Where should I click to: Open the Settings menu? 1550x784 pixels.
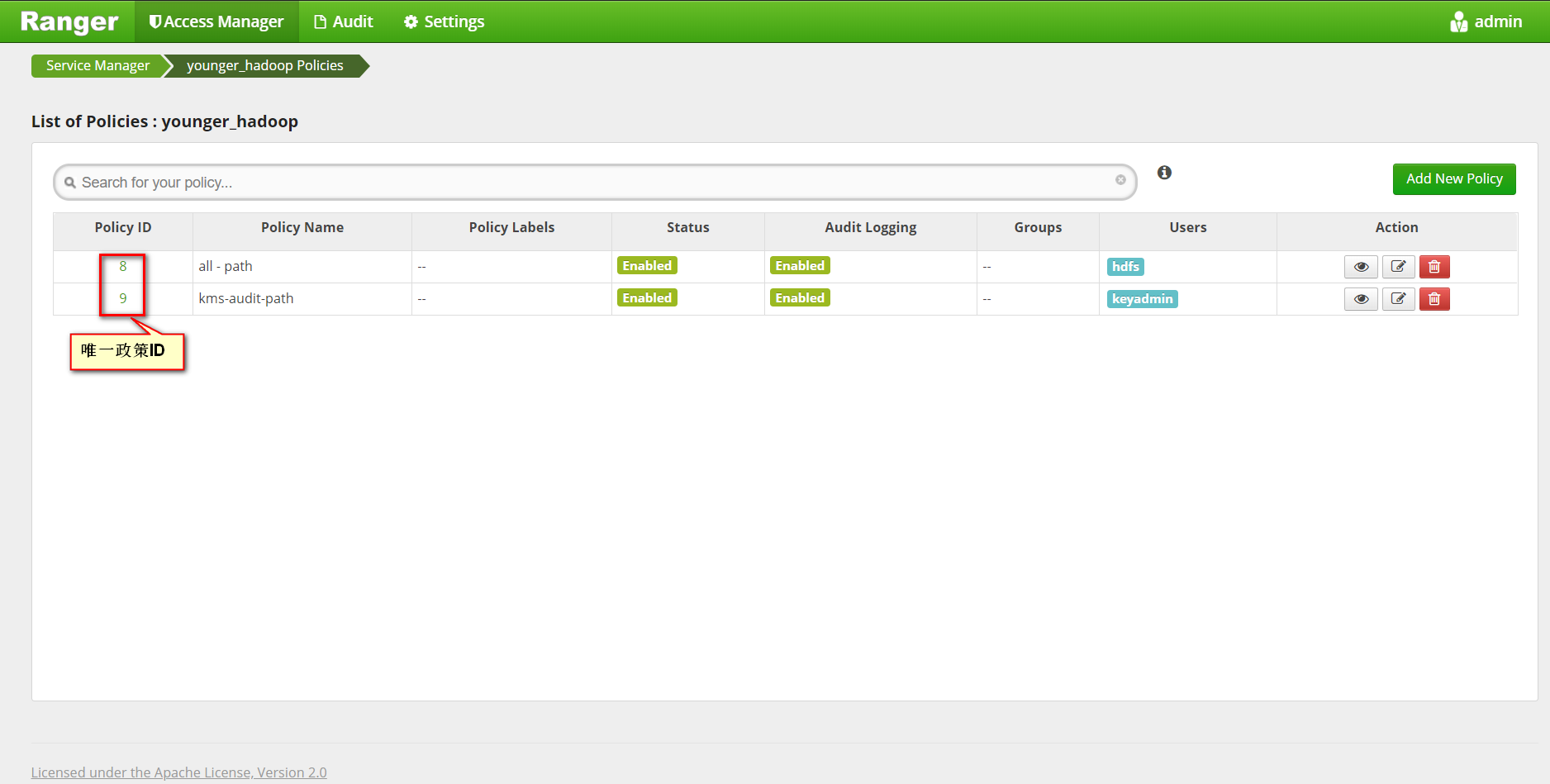443,21
